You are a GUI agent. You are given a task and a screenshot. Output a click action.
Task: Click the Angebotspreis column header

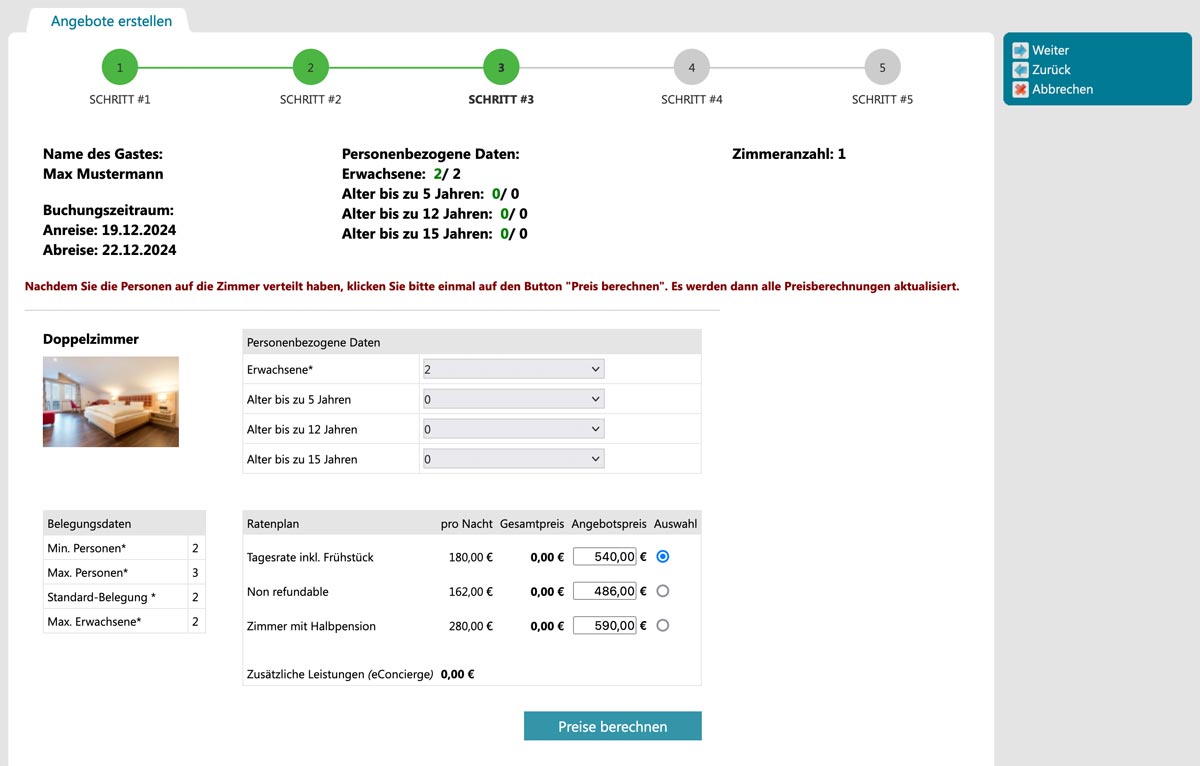tap(609, 523)
